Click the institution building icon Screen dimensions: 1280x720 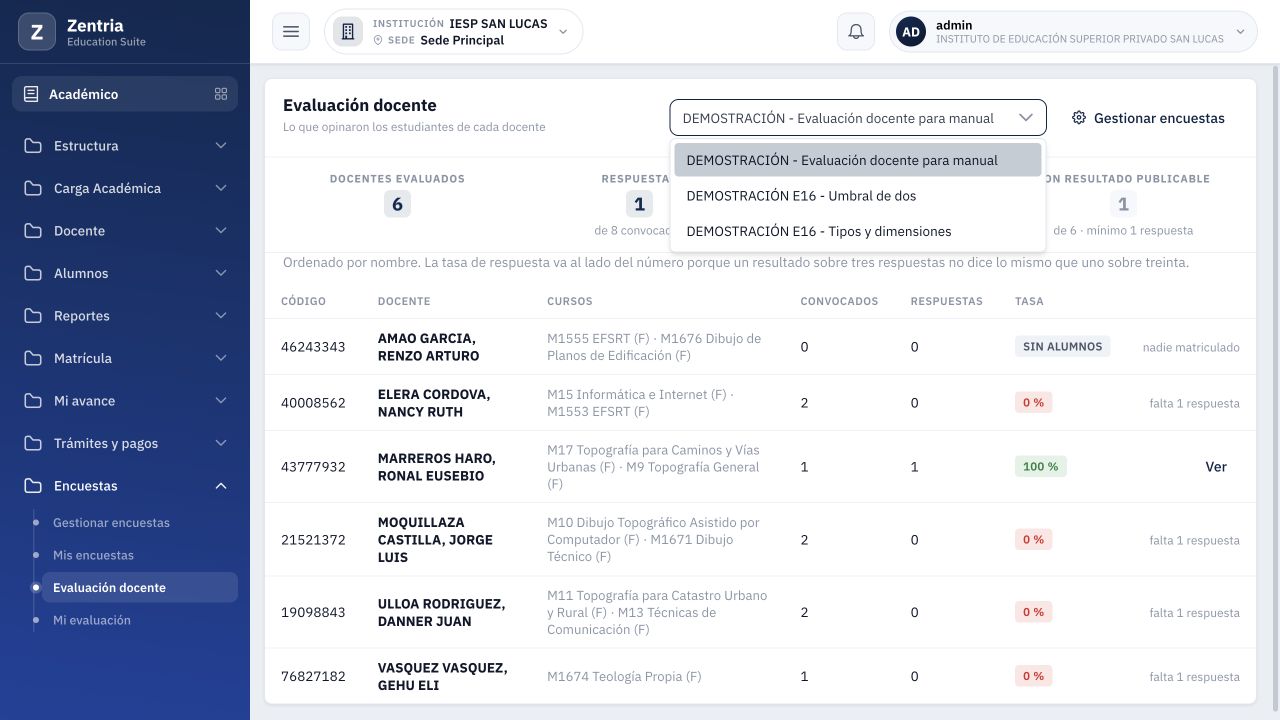[348, 32]
